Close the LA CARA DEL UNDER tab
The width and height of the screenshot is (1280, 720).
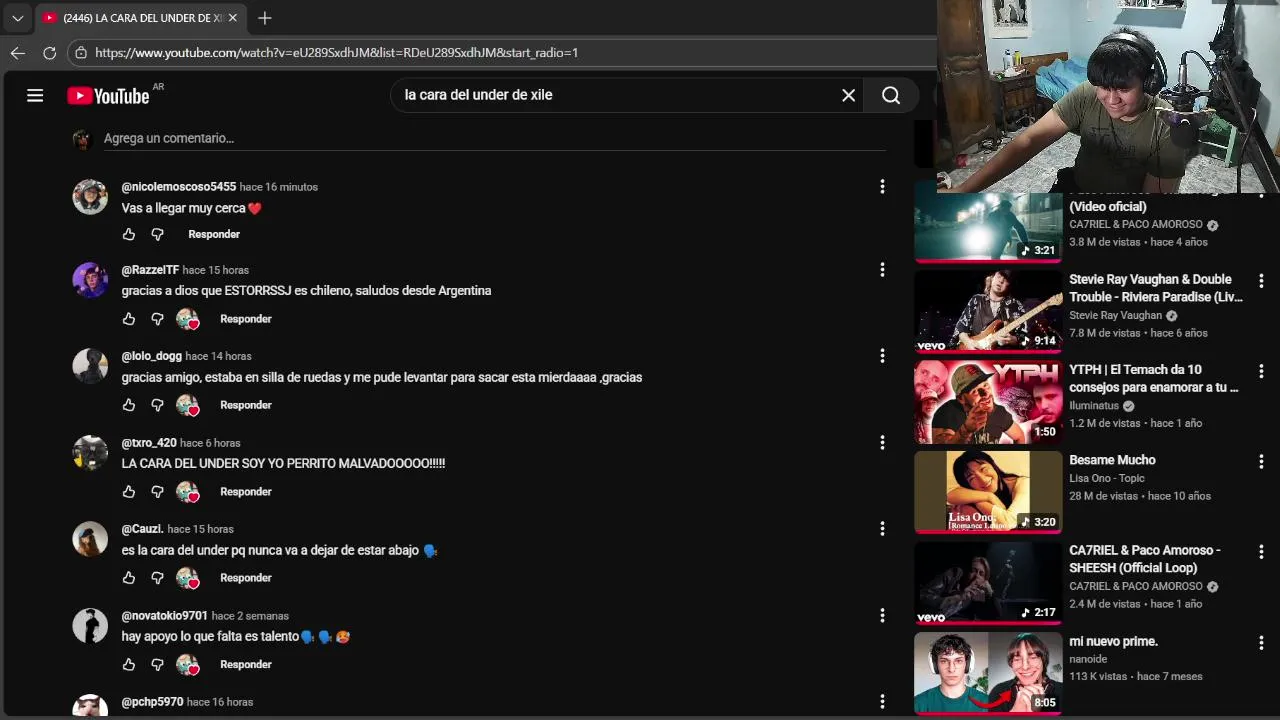232,18
